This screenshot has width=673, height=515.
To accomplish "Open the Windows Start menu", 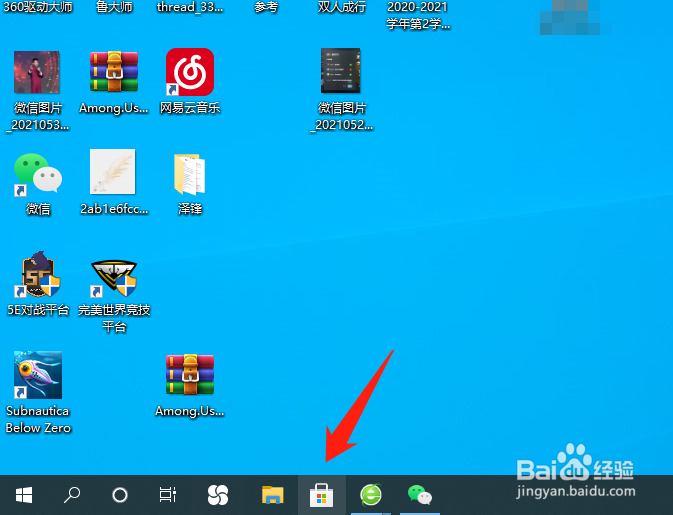I will [24, 495].
